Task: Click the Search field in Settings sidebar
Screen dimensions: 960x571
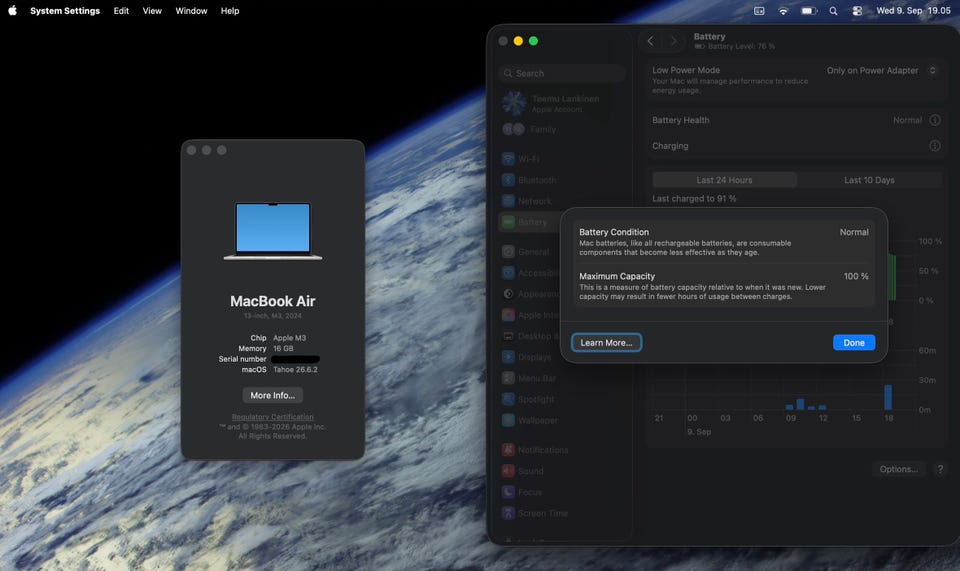Action: (561, 73)
